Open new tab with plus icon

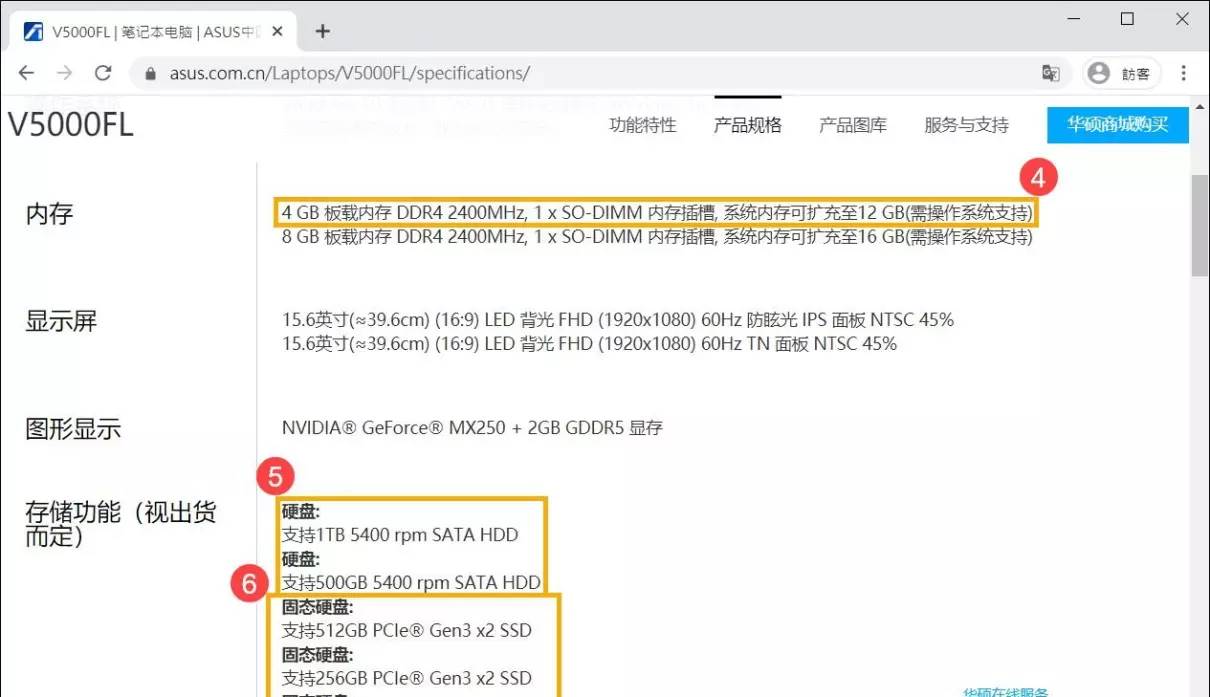tap(322, 31)
